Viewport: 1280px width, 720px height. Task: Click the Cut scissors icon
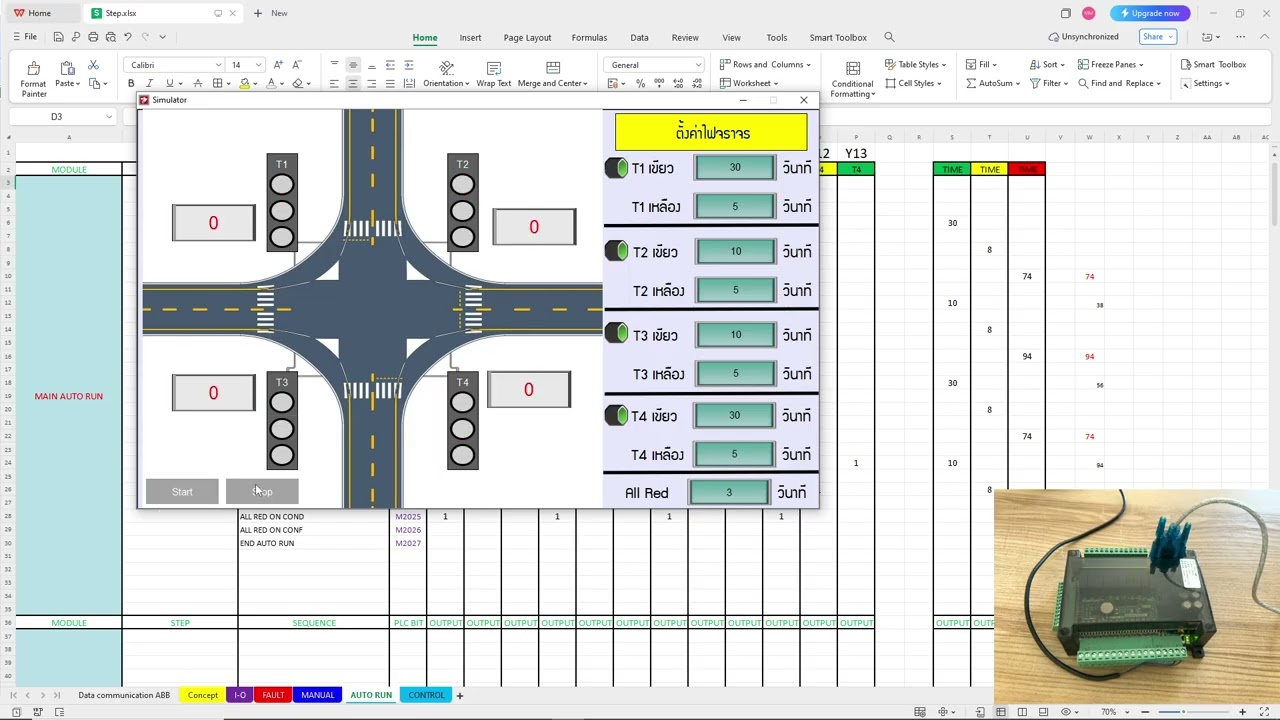click(x=93, y=65)
